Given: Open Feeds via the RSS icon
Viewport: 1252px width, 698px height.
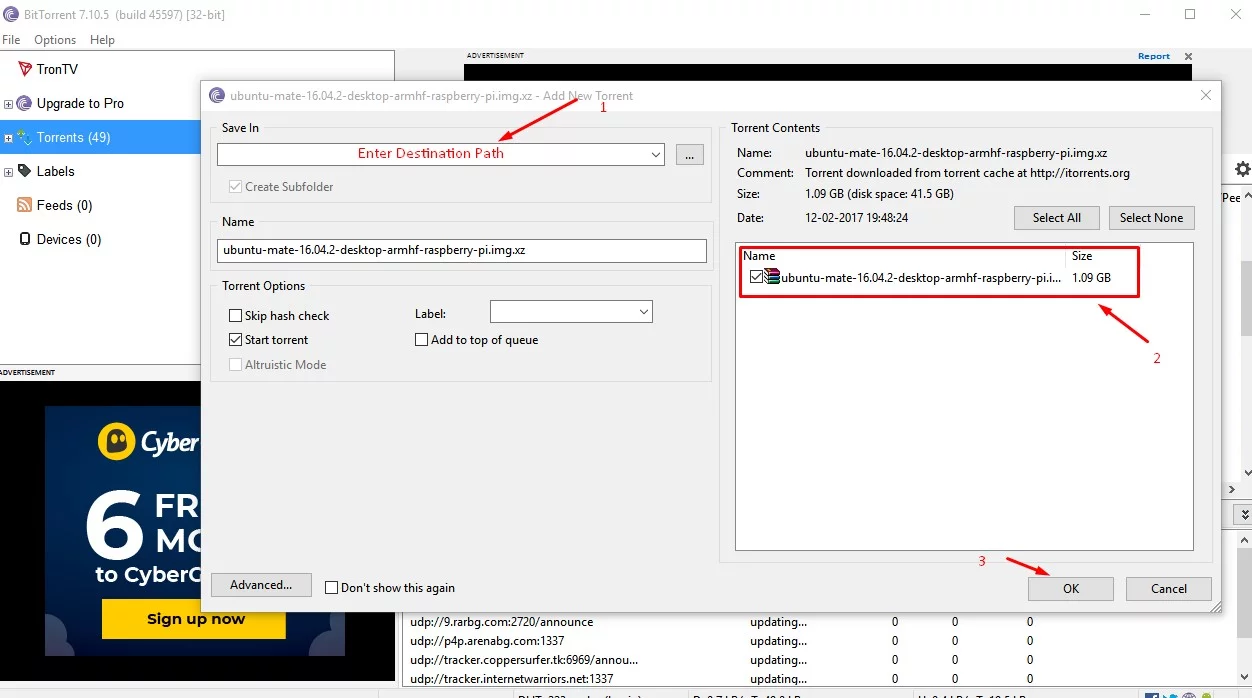Looking at the screenshot, I should (25, 205).
